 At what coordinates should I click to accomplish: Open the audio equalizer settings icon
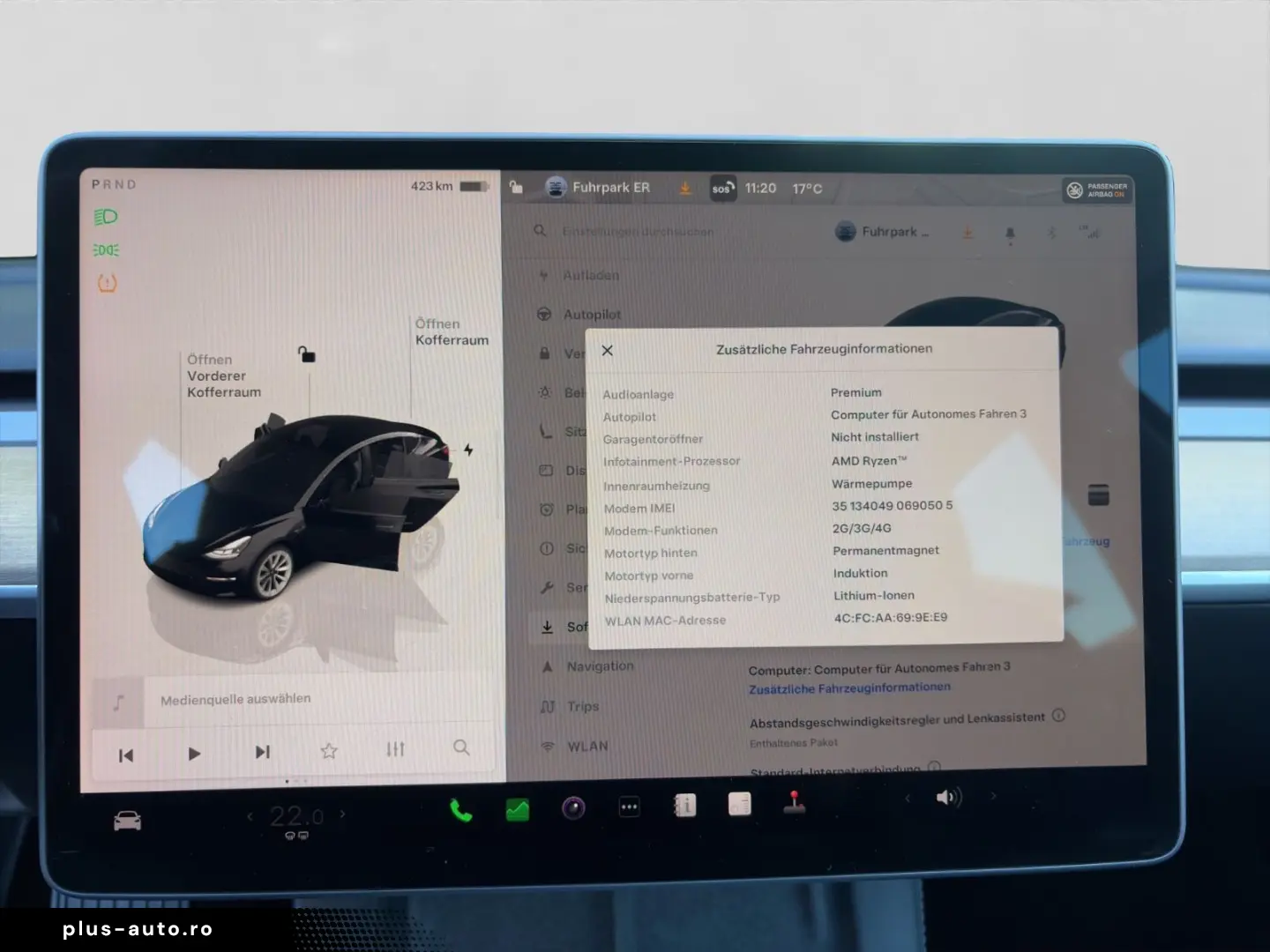[x=395, y=748]
